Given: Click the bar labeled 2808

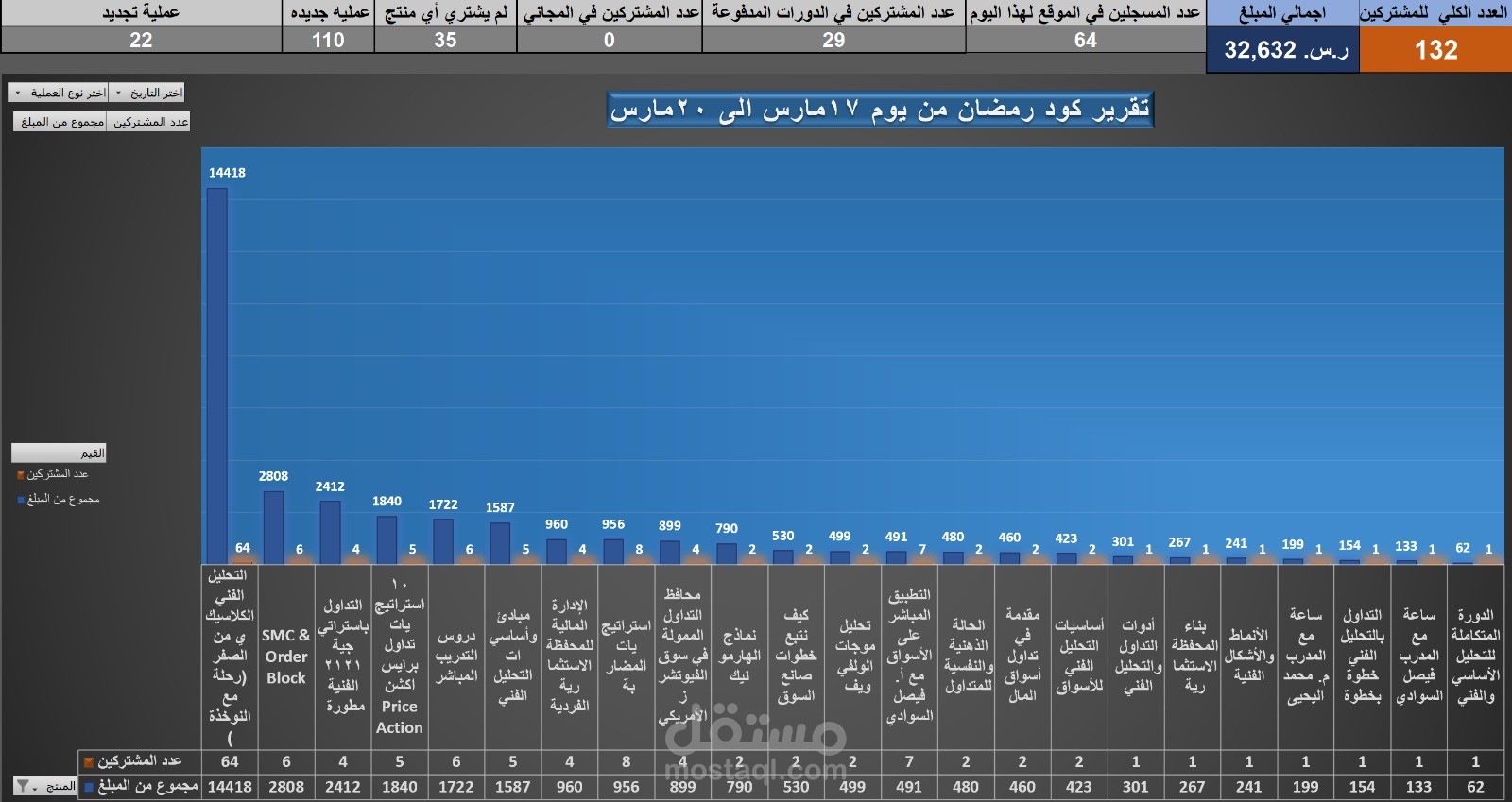Looking at the screenshot, I should (273, 527).
